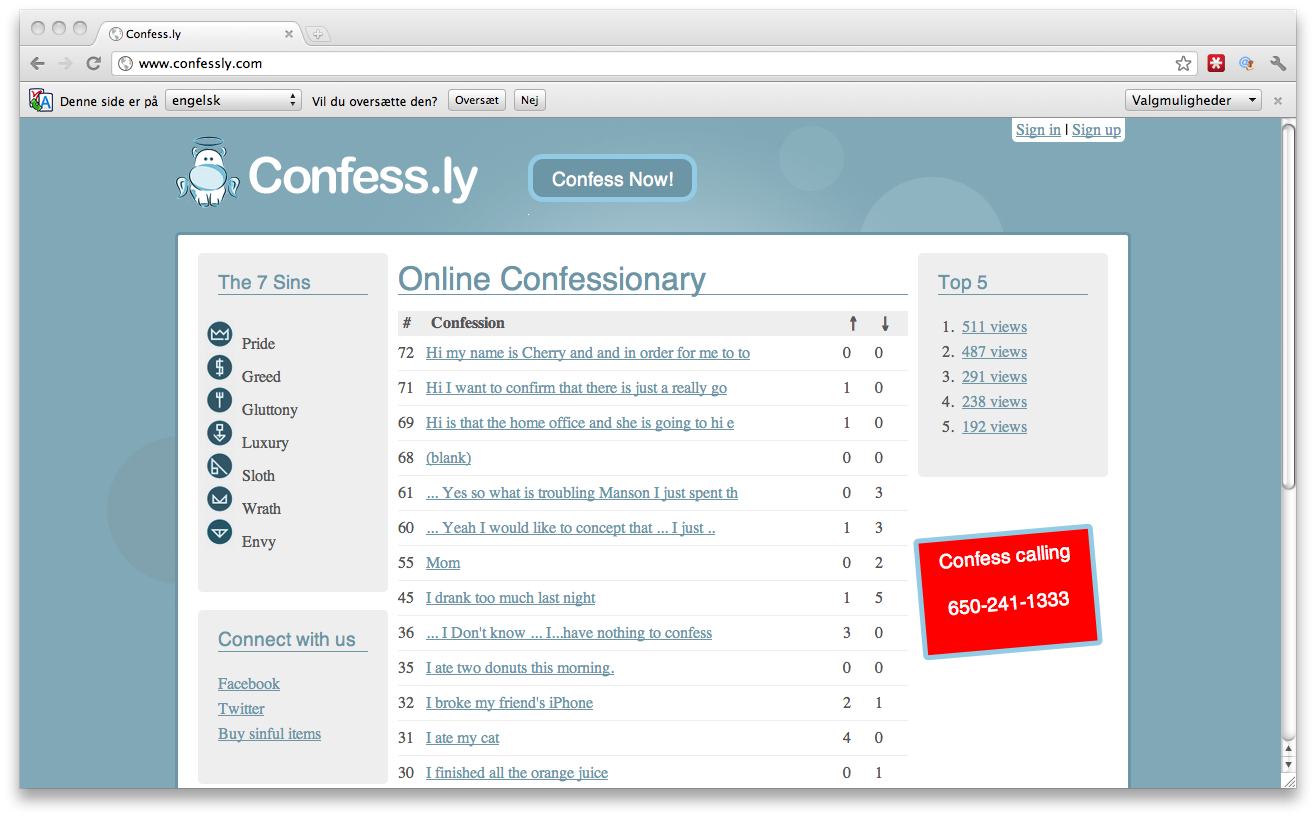Open 'I broke my friend's iPhone'
The height and width of the screenshot is (818, 1316).
(x=509, y=703)
